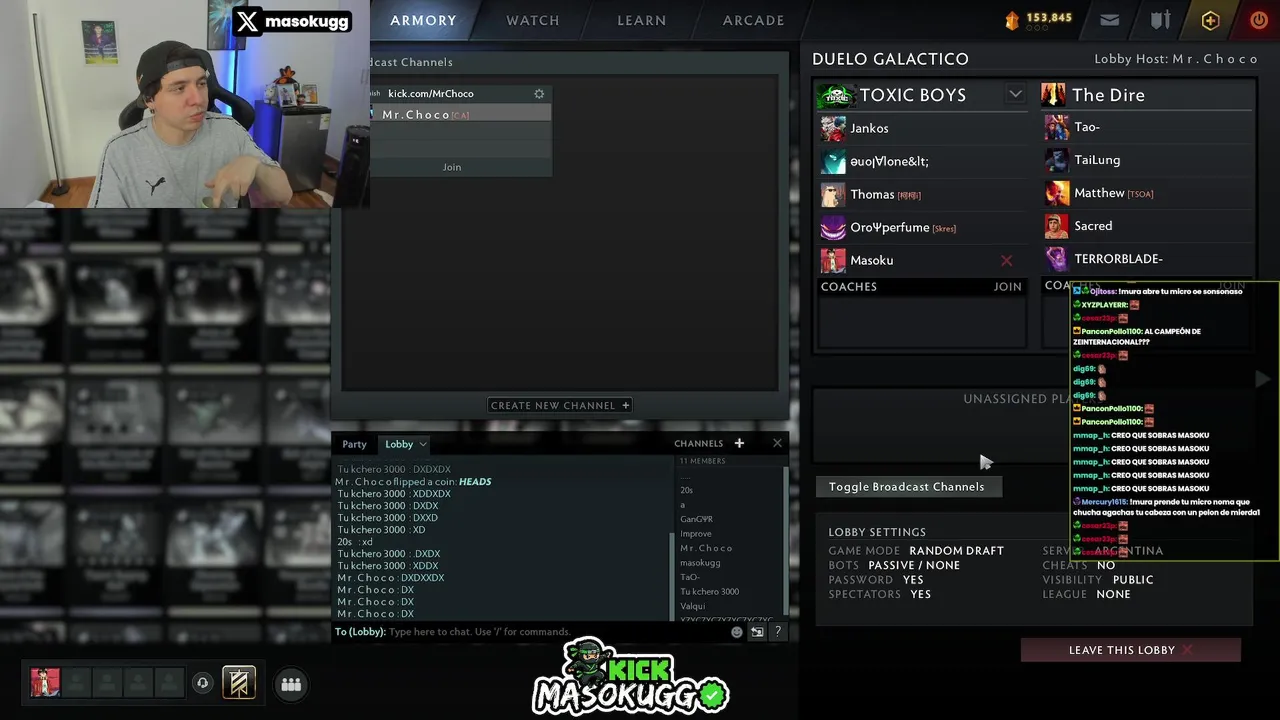The width and height of the screenshot is (1280, 720).
Task: Select member 'masokugg' in channel list
Action: (x=700, y=562)
